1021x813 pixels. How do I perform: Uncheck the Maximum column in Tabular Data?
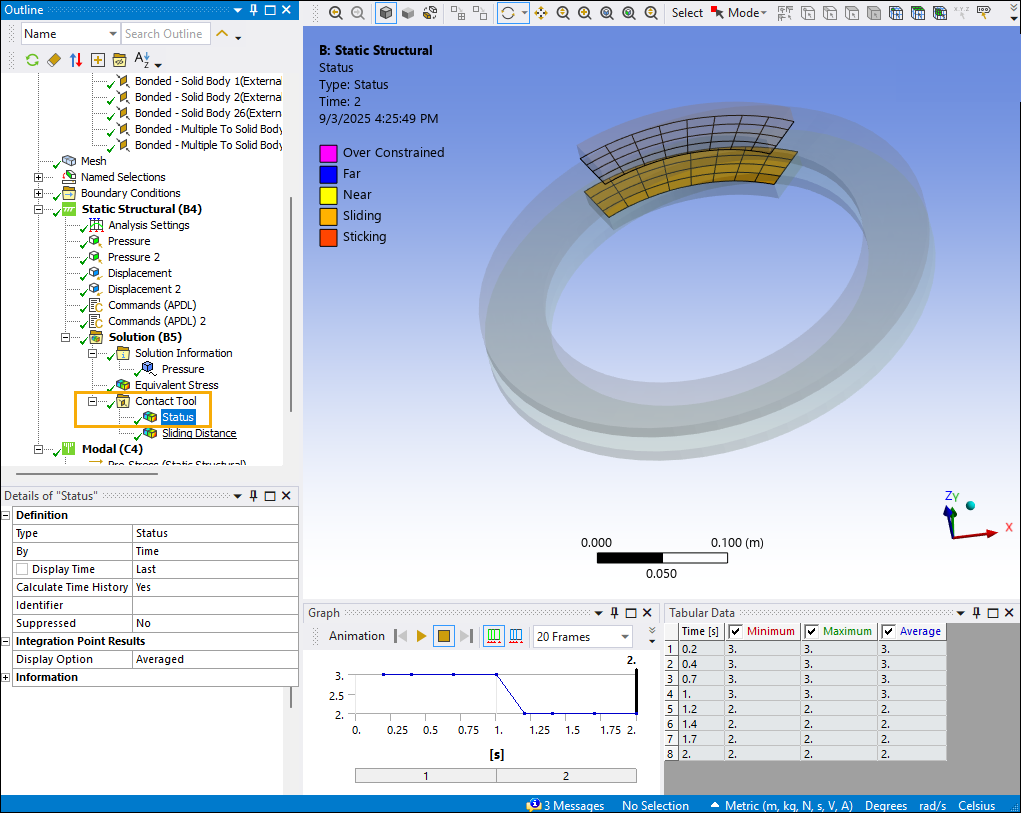(x=812, y=631)
